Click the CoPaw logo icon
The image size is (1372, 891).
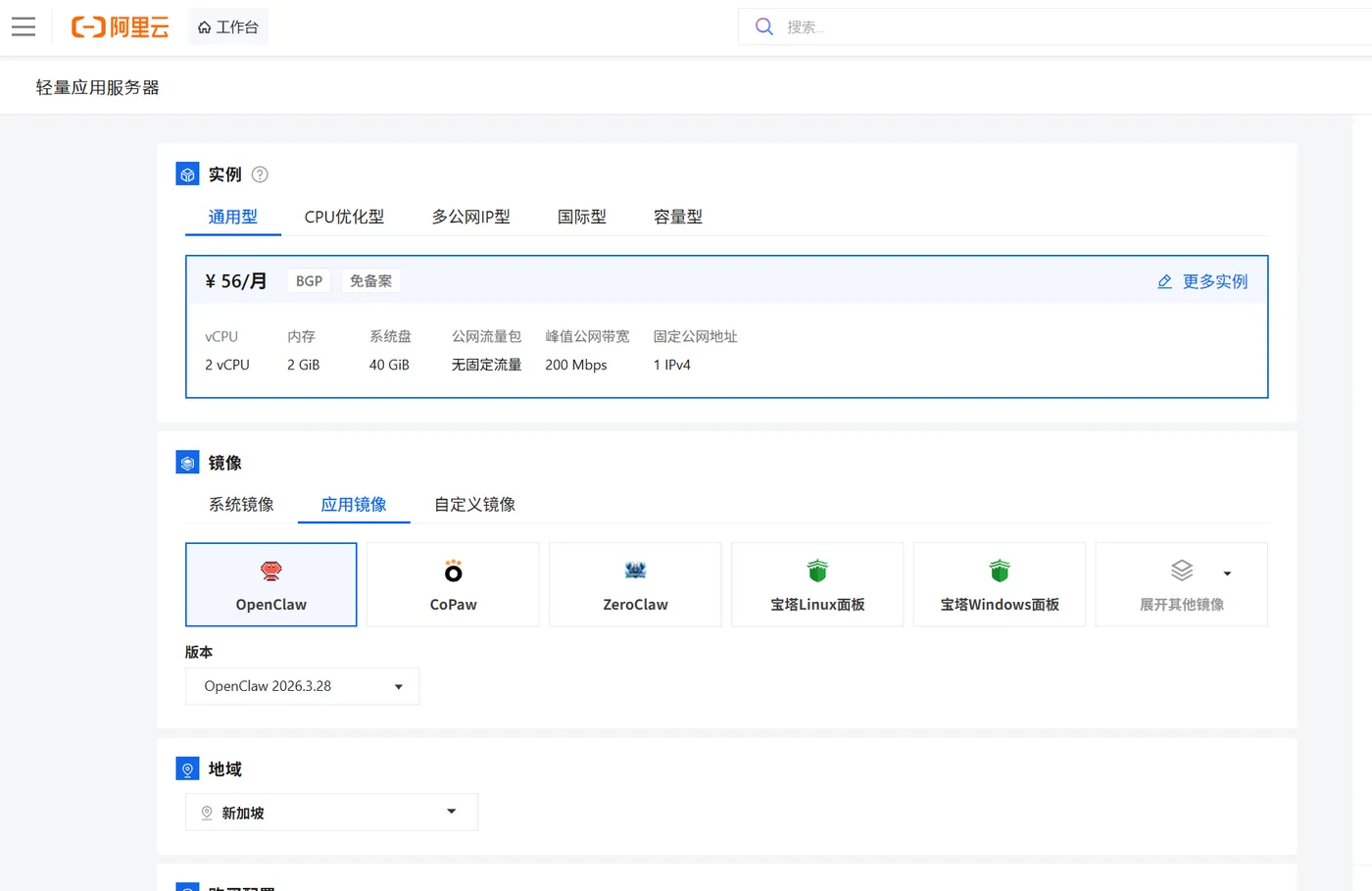click(453, 570)
